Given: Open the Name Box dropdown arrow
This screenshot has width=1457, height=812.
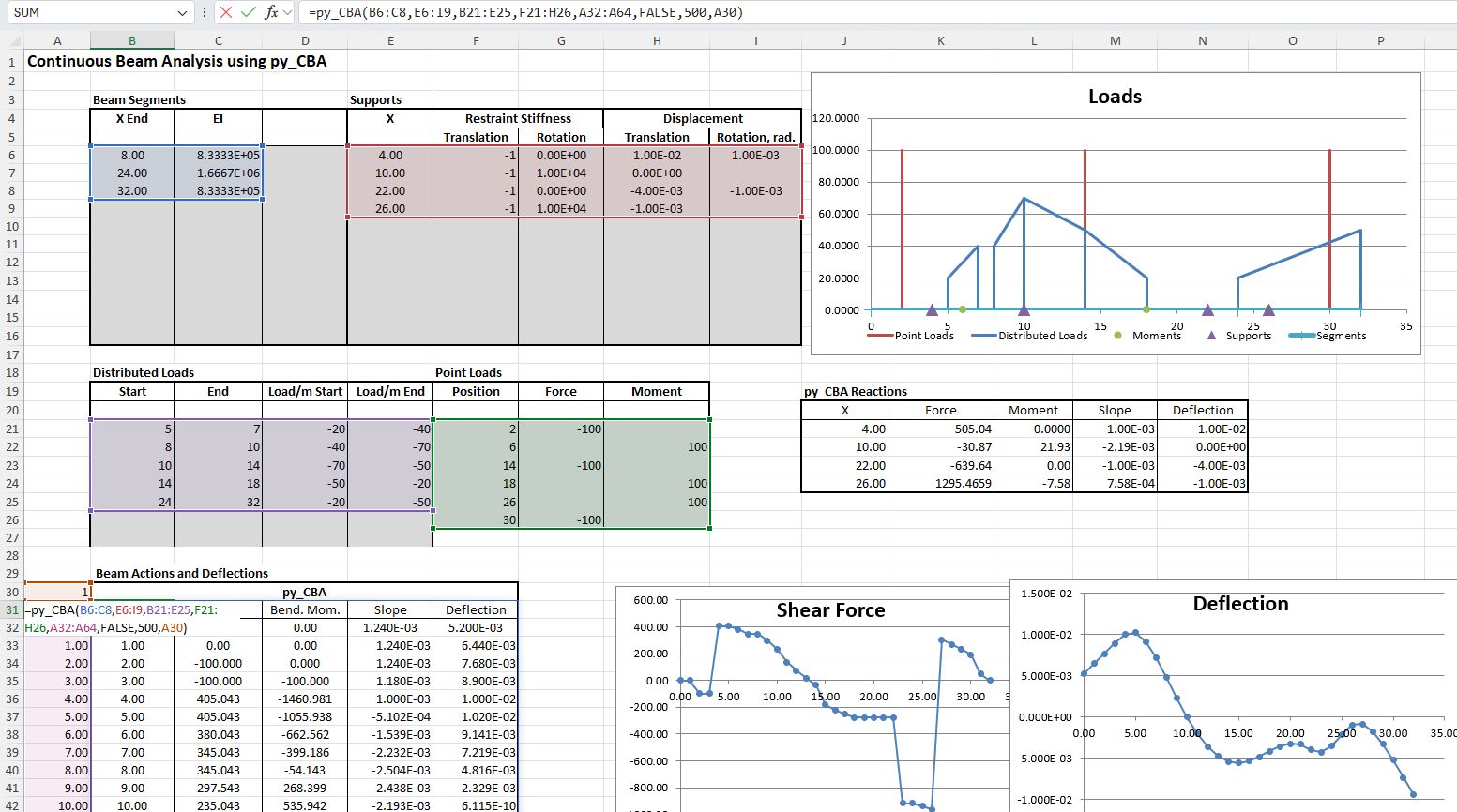Looking at the screenshot, I should (182, 12).
